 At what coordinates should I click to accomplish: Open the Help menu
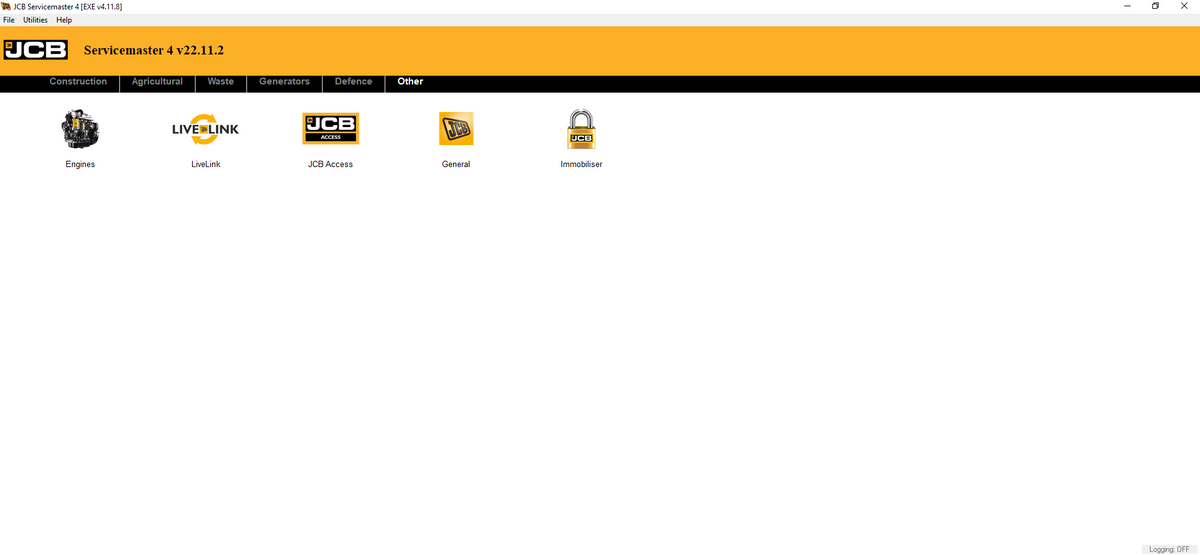64,20
